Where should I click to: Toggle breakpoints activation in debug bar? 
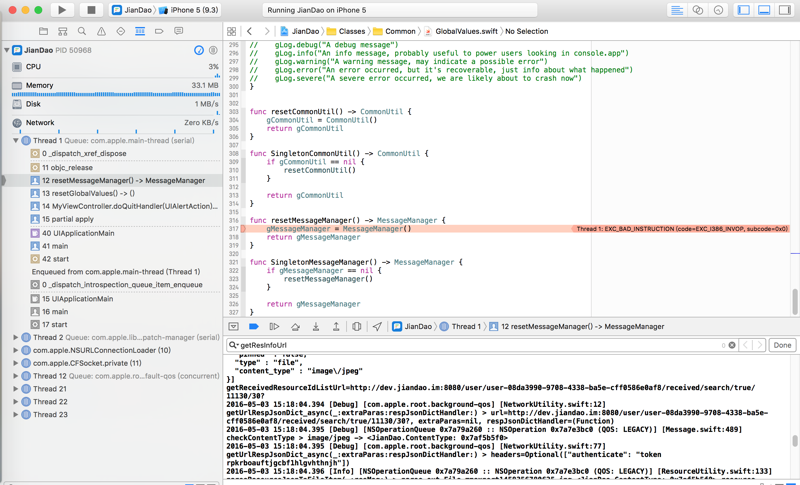(x=254, y=326)
